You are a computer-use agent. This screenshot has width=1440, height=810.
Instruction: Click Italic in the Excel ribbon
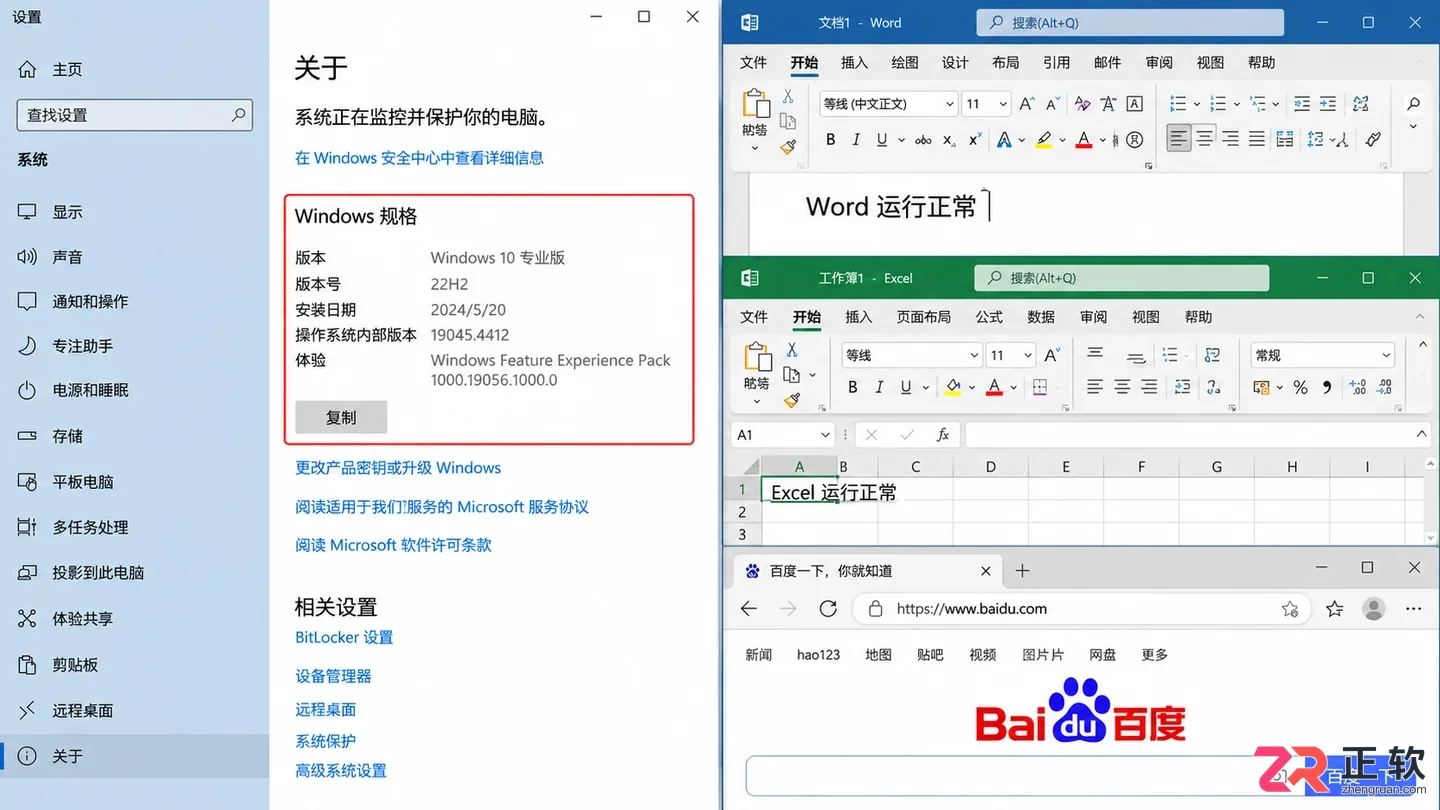[x=879, y=387]
